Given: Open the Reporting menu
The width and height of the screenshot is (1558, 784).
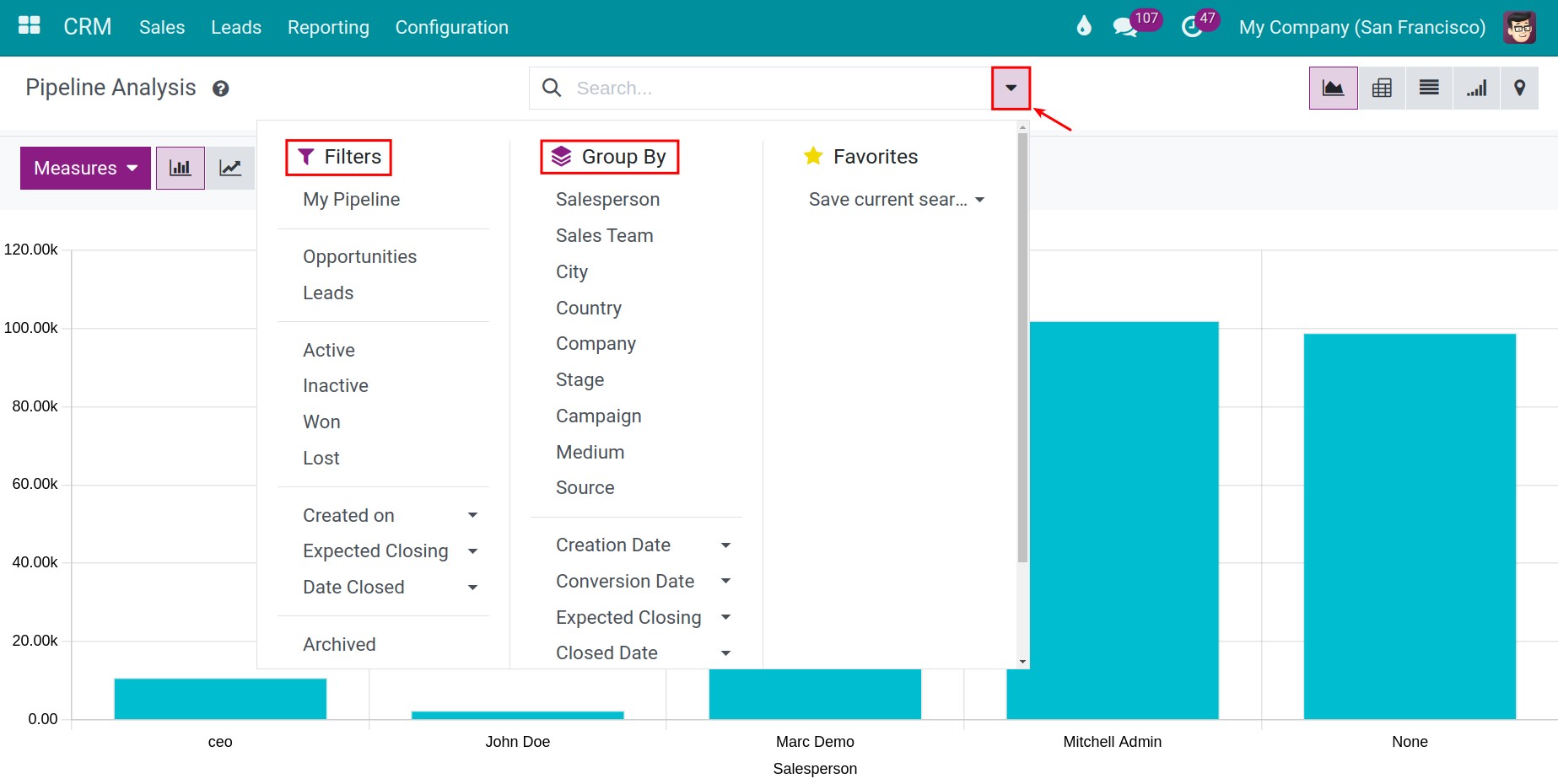Looking at the screenshot, I should point(328,27).
